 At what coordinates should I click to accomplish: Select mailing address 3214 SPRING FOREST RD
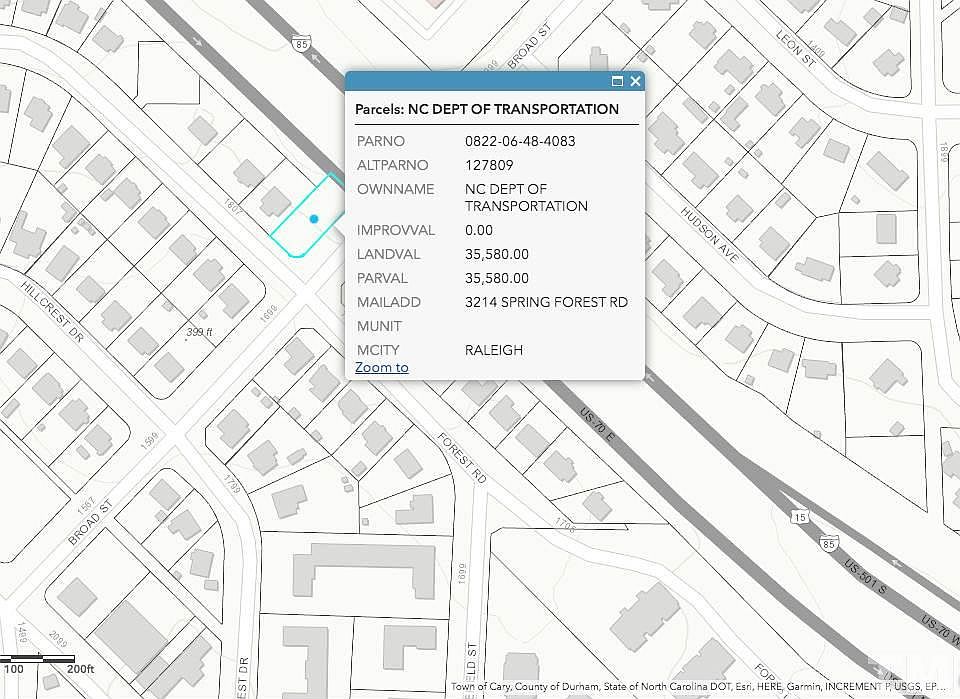coord(546,302)
